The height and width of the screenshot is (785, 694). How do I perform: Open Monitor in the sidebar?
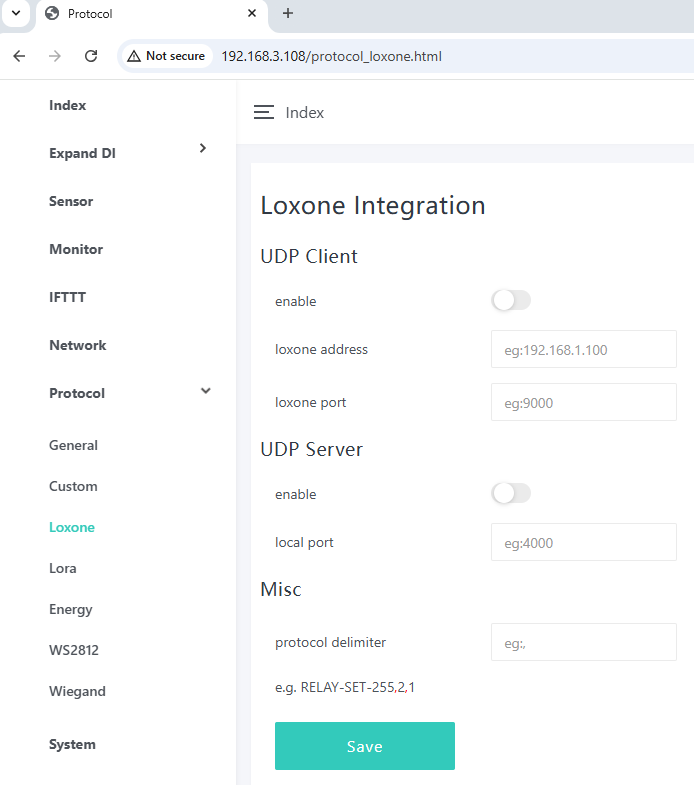coord(76,249)
